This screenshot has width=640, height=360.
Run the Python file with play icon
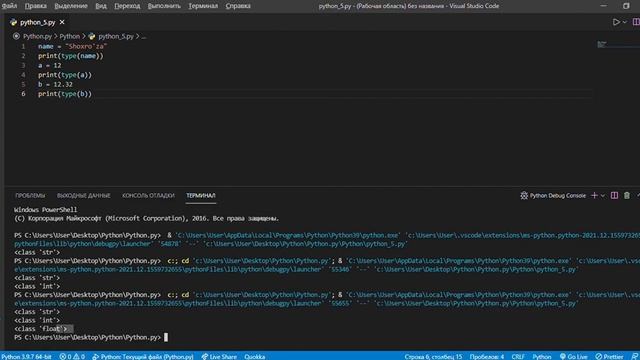616,22
